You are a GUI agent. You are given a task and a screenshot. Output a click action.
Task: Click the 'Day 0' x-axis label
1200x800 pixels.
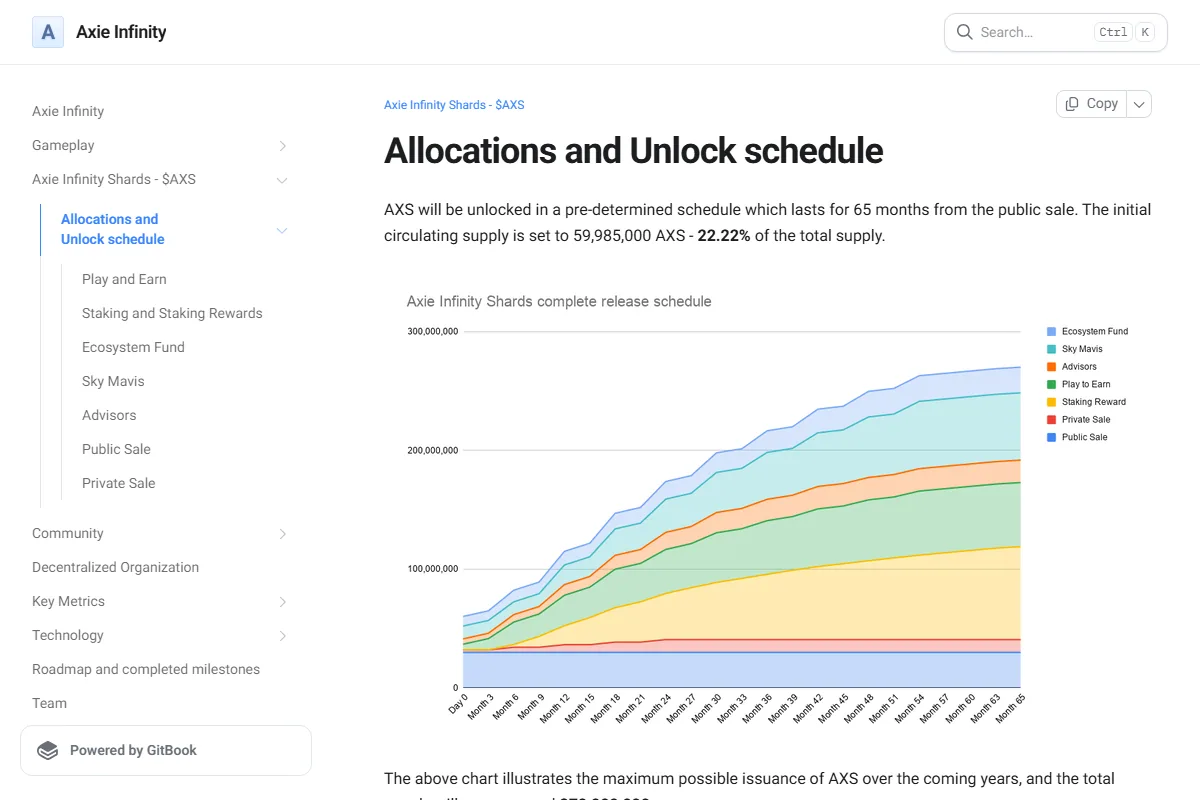pyautogui.click(x=457, y=704)
